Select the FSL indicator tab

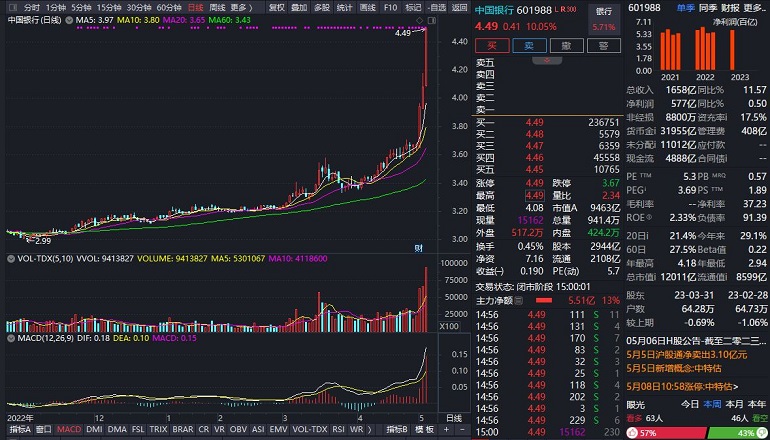[x=138, y=429]
